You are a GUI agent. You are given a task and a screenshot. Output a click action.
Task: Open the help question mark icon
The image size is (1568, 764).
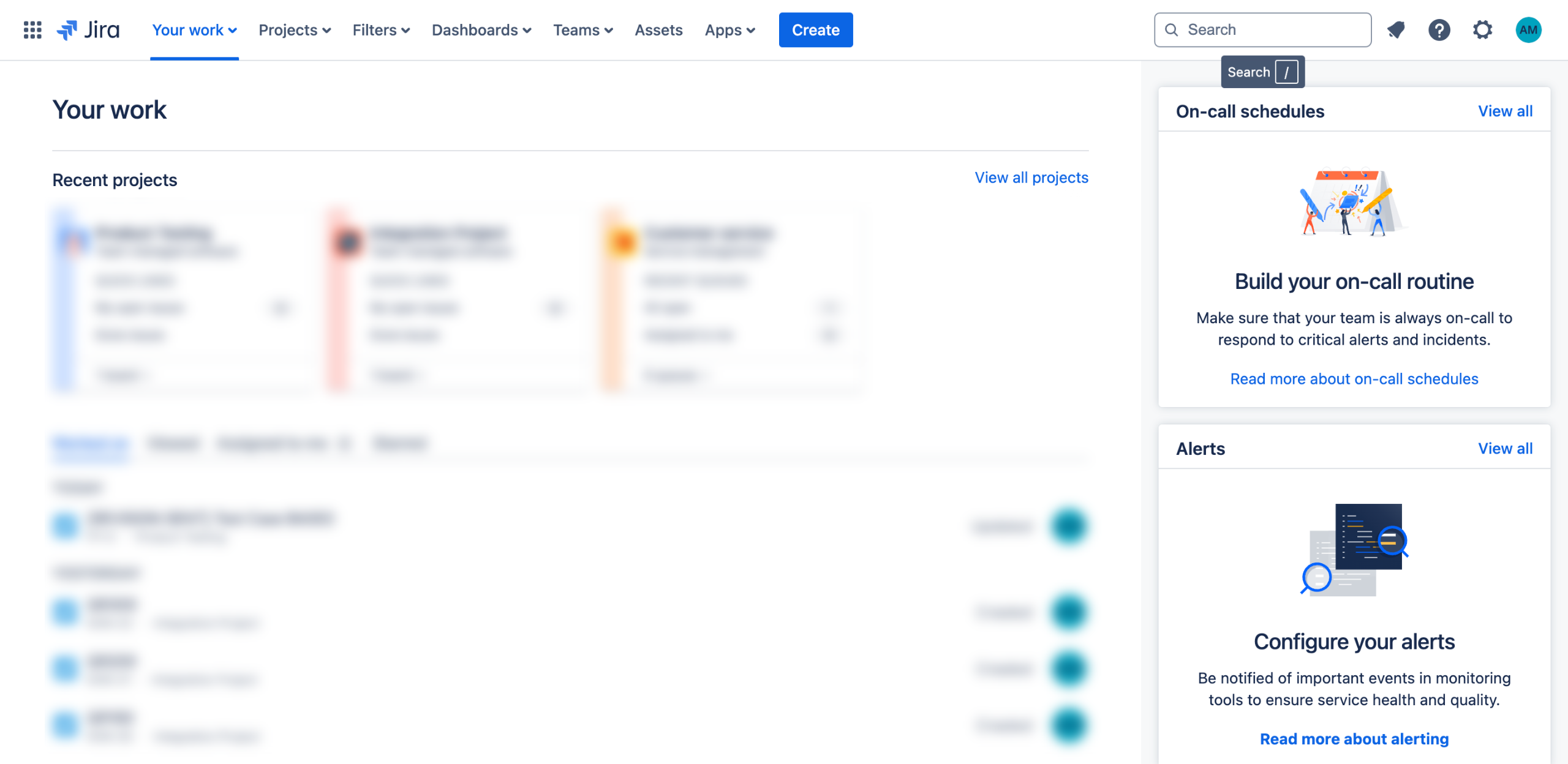coord(1439,30)
